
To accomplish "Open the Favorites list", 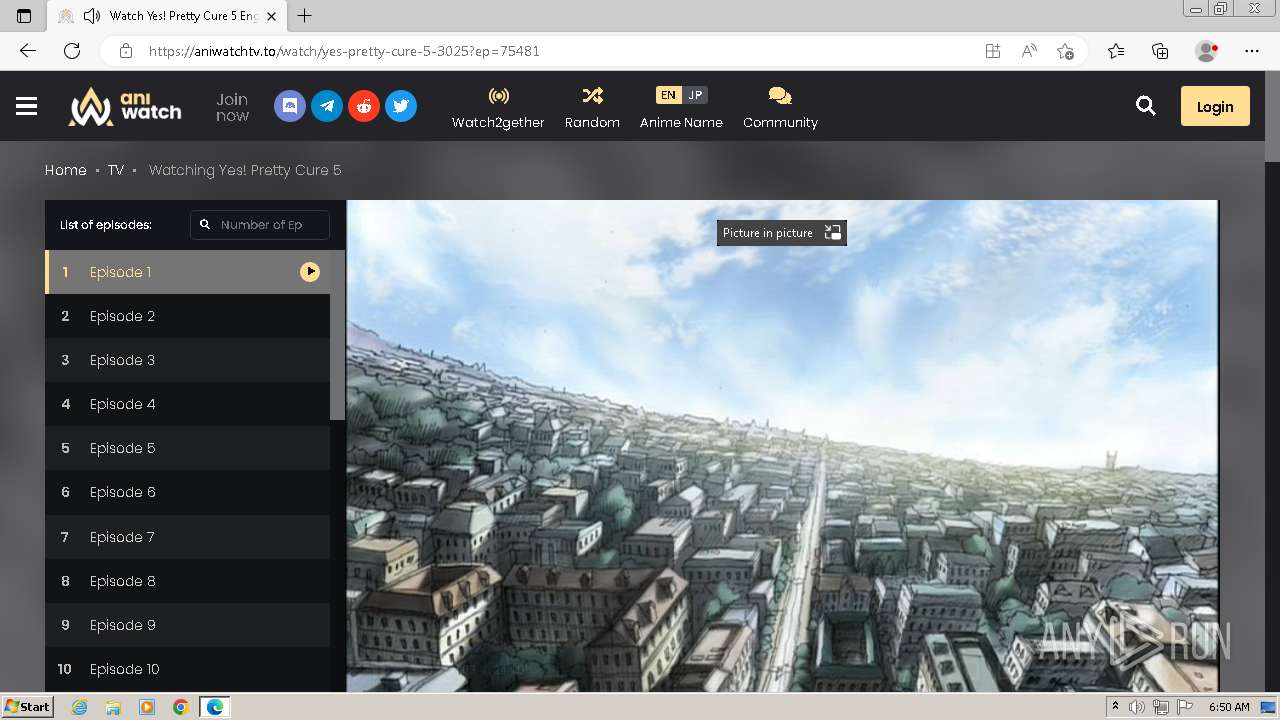I will (1116, 51).
